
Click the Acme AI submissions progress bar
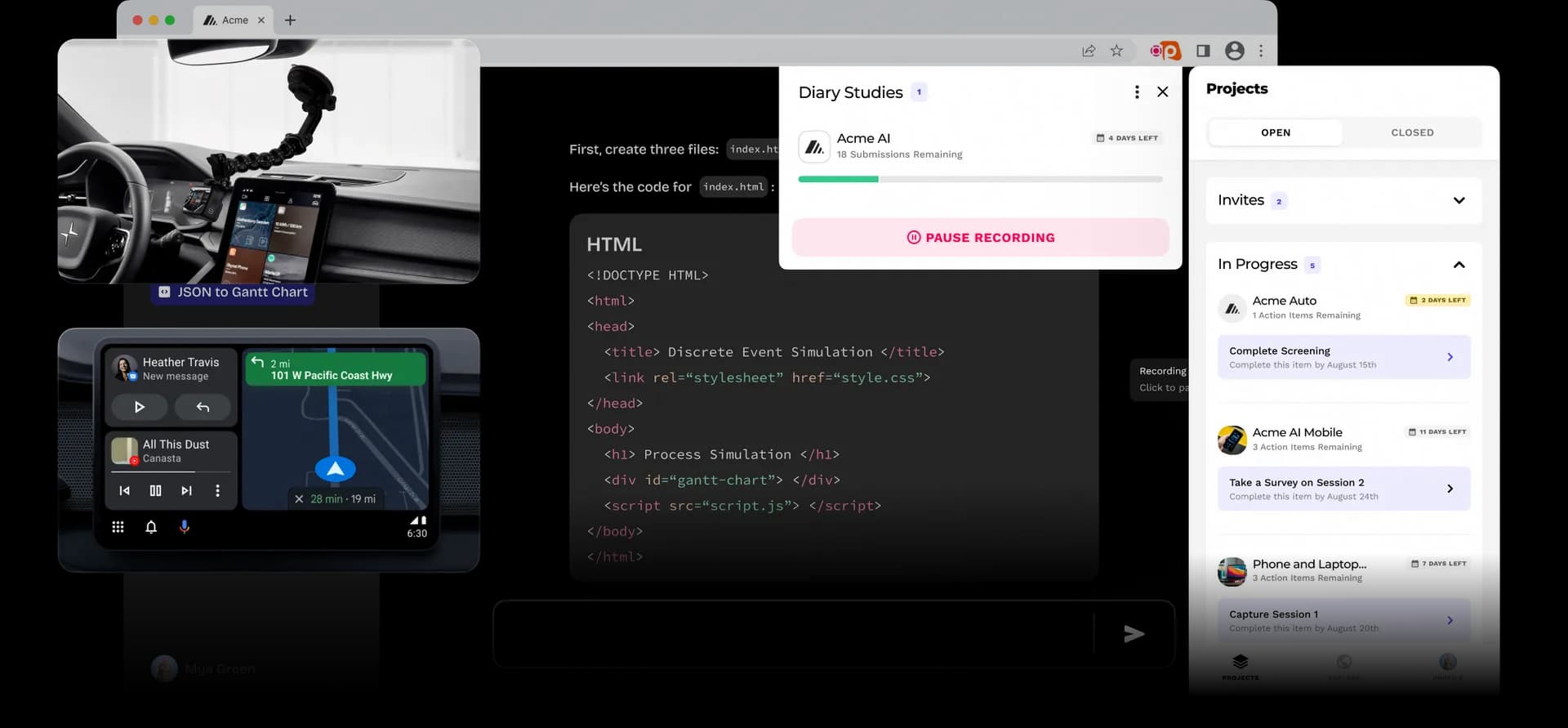[x=980, y=179]
